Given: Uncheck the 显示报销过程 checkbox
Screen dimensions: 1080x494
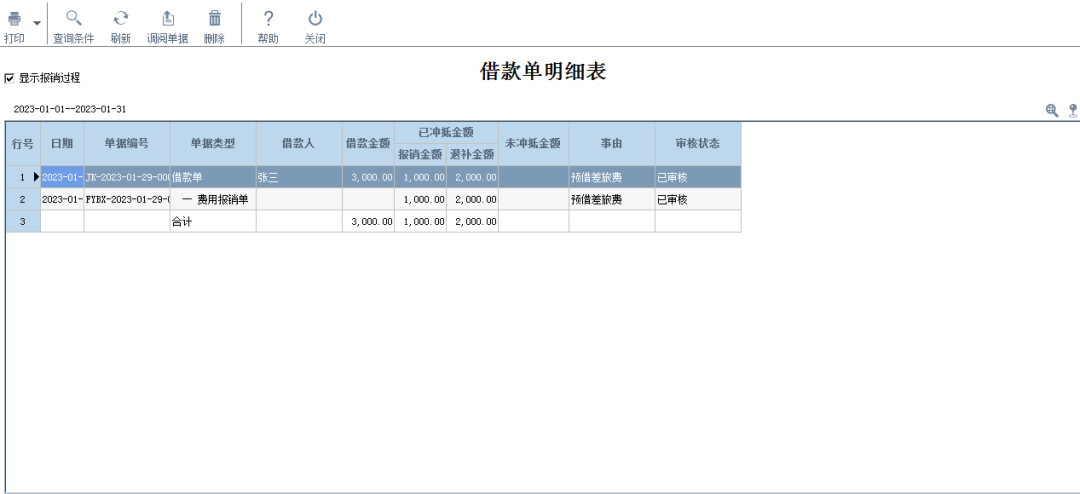Looking at the screenshot, I should (10, 78).
